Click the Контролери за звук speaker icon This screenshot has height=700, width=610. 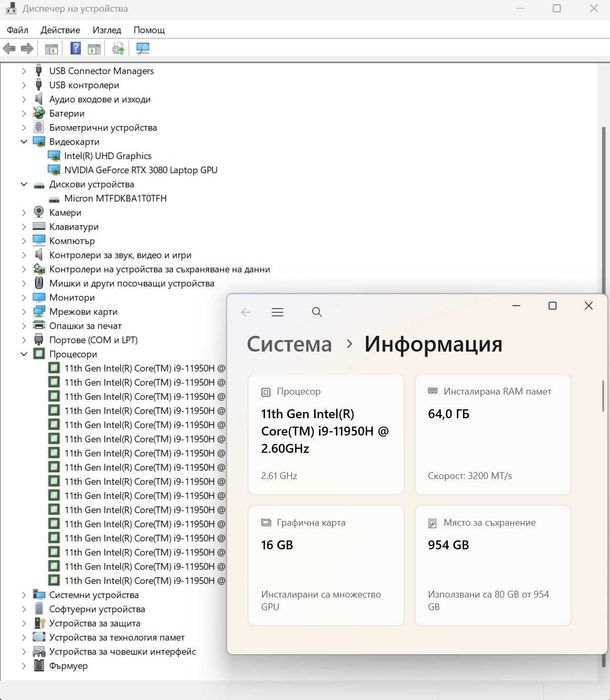[x=39, y=255]
